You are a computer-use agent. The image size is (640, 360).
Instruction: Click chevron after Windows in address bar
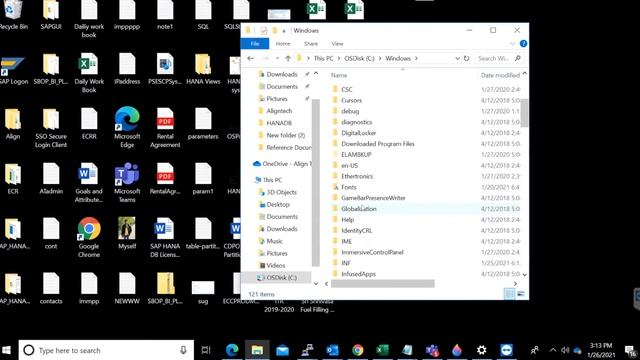click(x=416, y=58)
